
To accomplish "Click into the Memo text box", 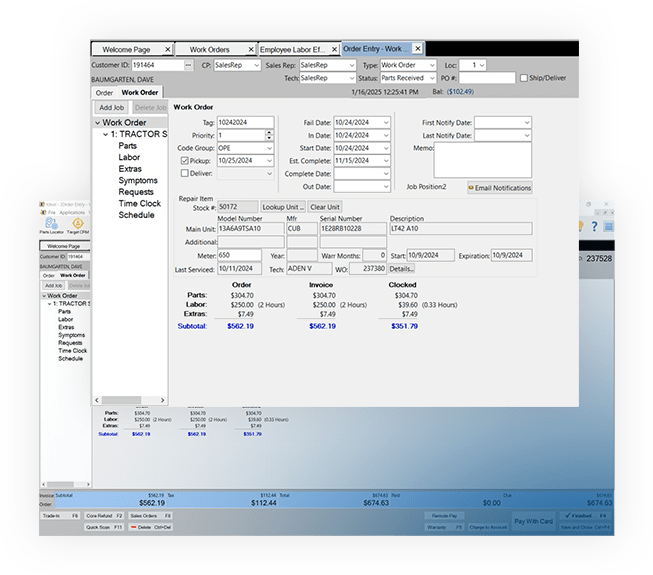I will [x=483, y=160].
